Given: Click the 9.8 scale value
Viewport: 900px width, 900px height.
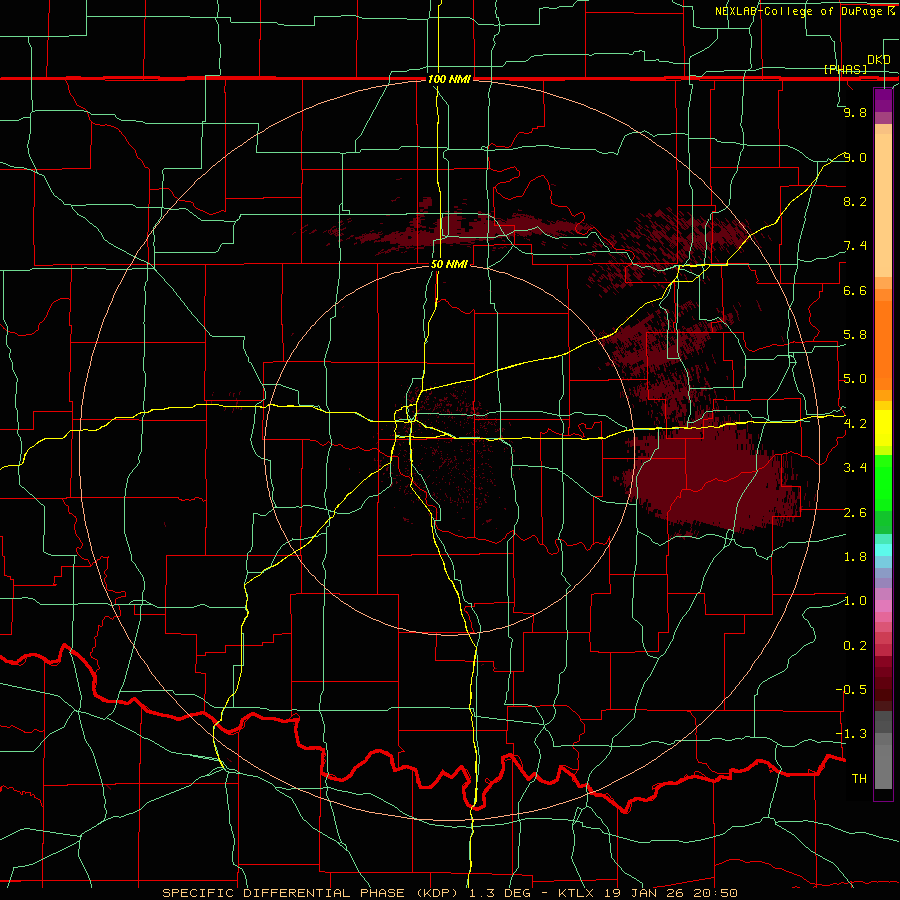Looking at the screenshot, I should (855, 112).
